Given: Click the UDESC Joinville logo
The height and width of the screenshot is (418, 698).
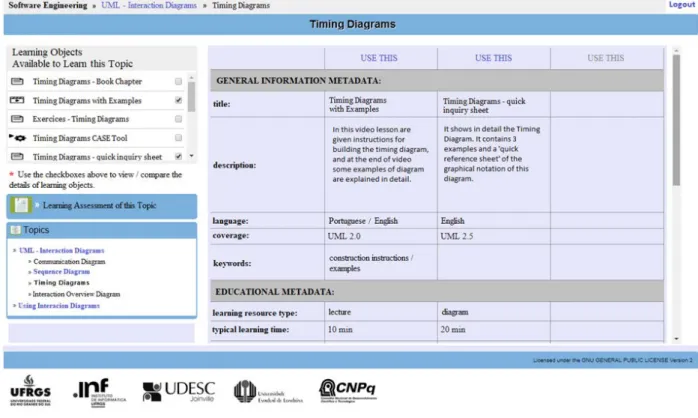Looking at the screenshot, I should click(x=179, y=391).
